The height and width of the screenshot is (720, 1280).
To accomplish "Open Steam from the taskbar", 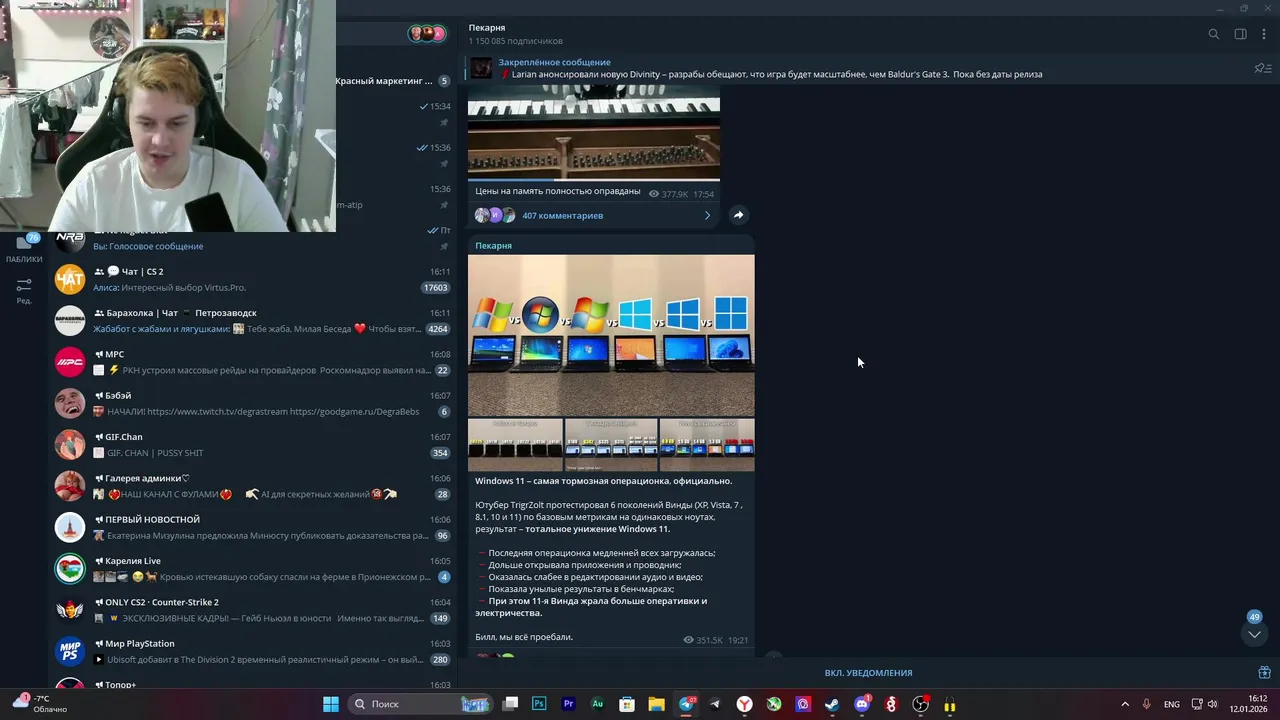I will click(x=832, y=704).
